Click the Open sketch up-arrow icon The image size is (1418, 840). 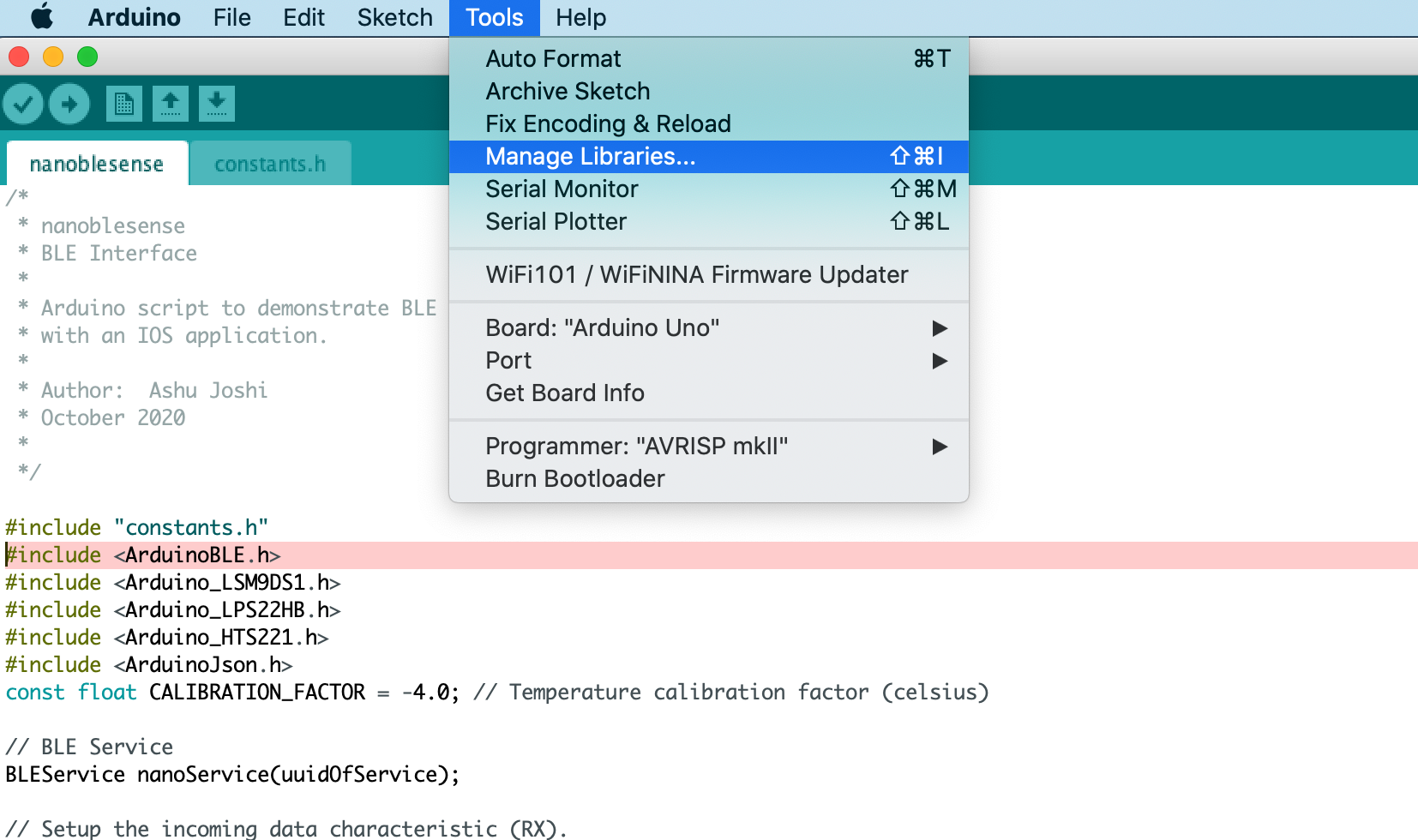171,104
